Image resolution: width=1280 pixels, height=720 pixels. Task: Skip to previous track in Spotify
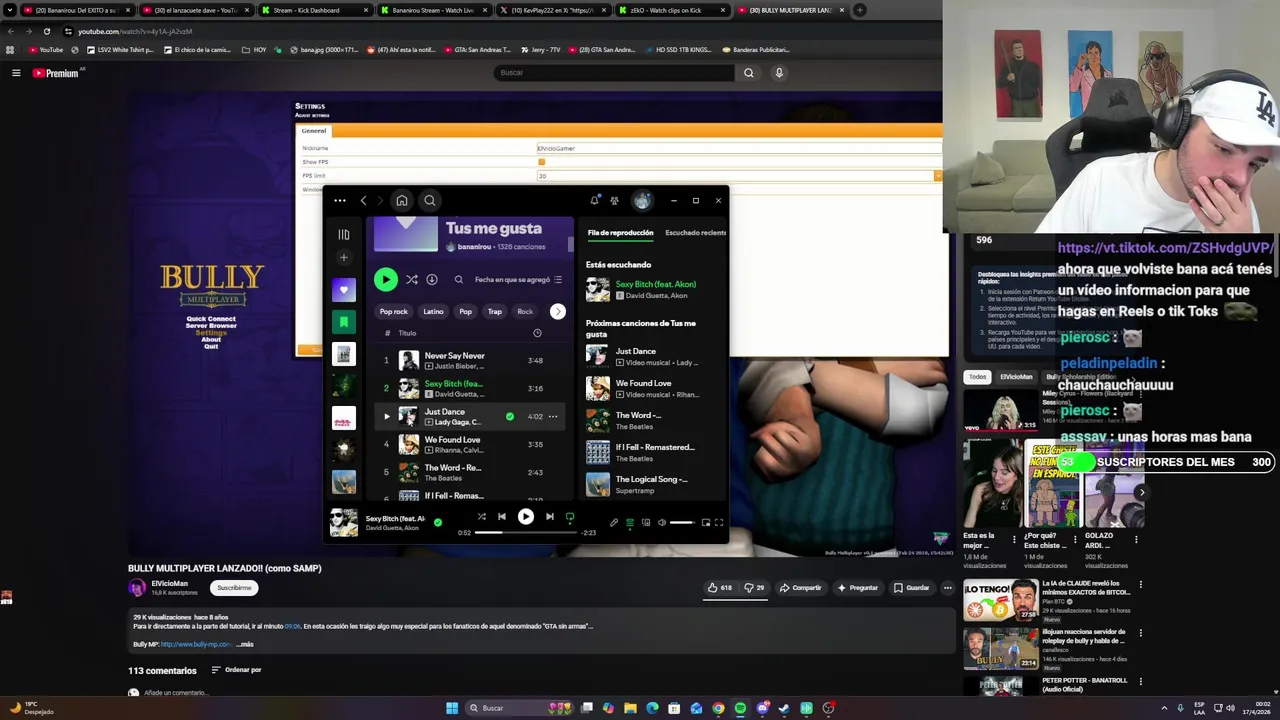[502, 517]
